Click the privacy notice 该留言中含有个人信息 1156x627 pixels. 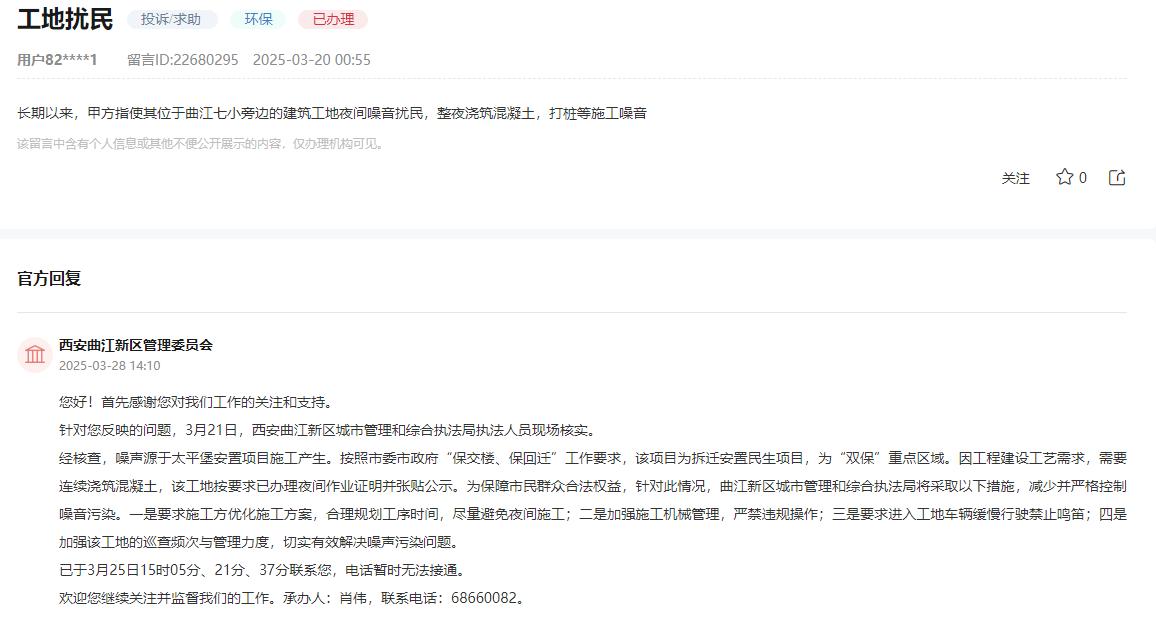[x=201, y=144]
